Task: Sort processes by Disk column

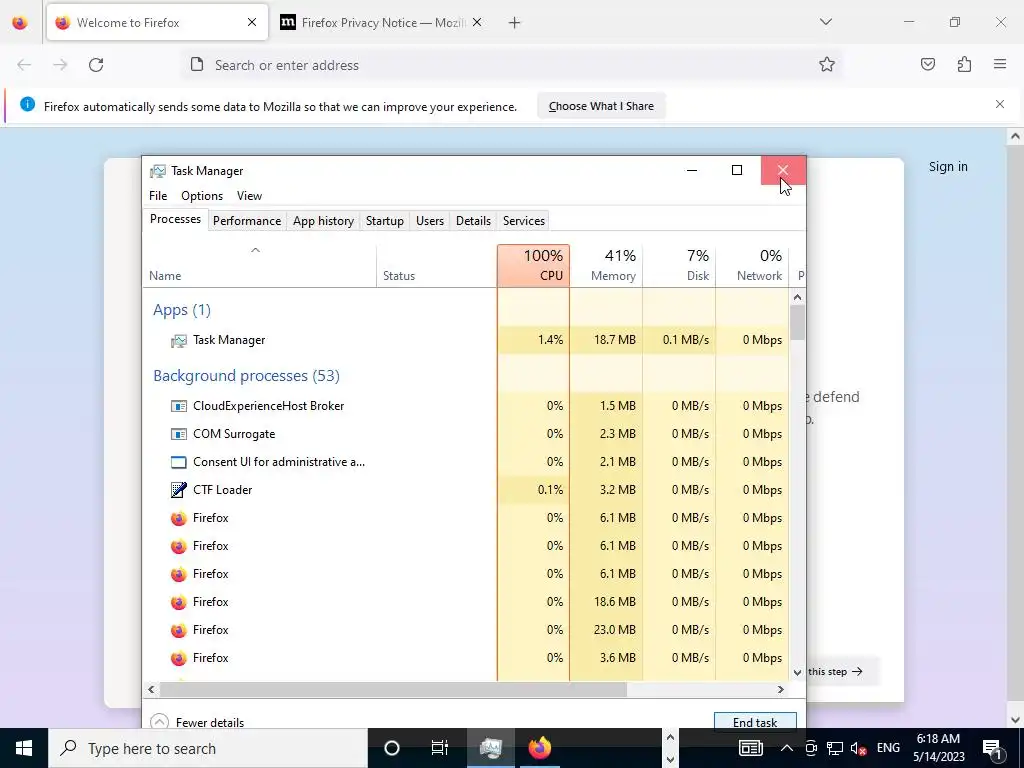Action: (x=680, y=266)
